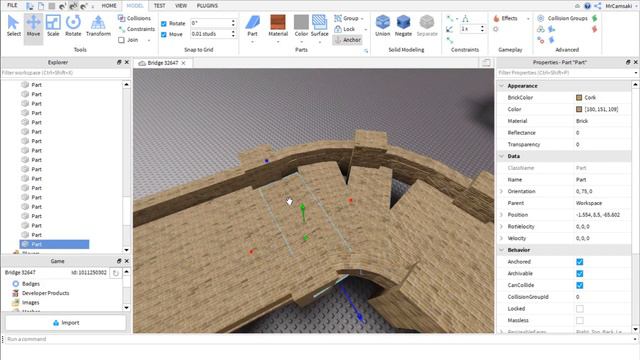Uncheck Move snap checkbox
The image size is (640, 360).
click(164, 34)
